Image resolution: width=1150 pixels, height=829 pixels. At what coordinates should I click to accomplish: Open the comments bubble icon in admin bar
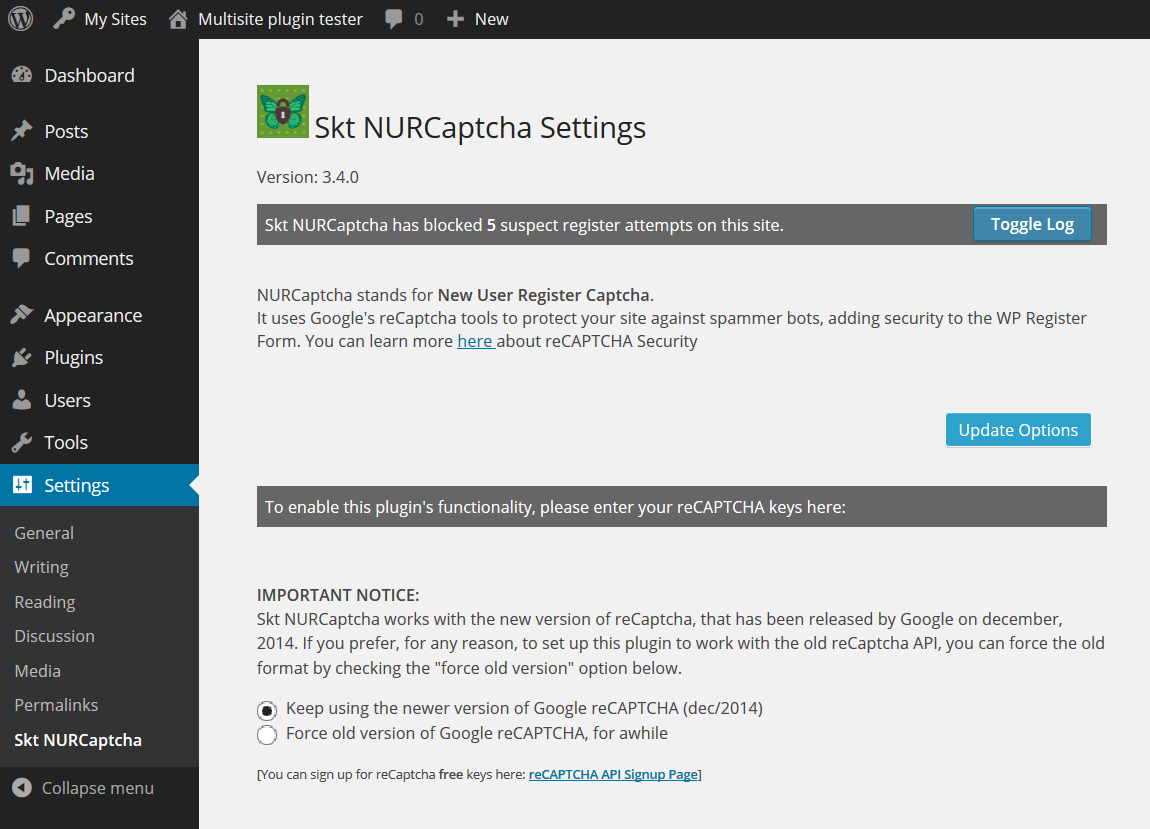(x=394, y=19)
